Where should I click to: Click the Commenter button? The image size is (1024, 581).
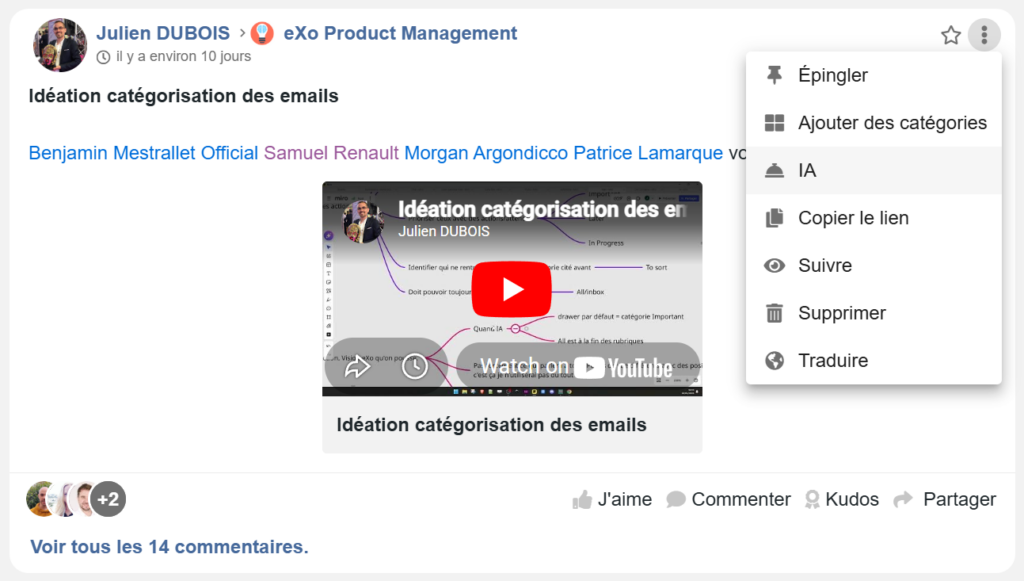(x=729, y=499)
